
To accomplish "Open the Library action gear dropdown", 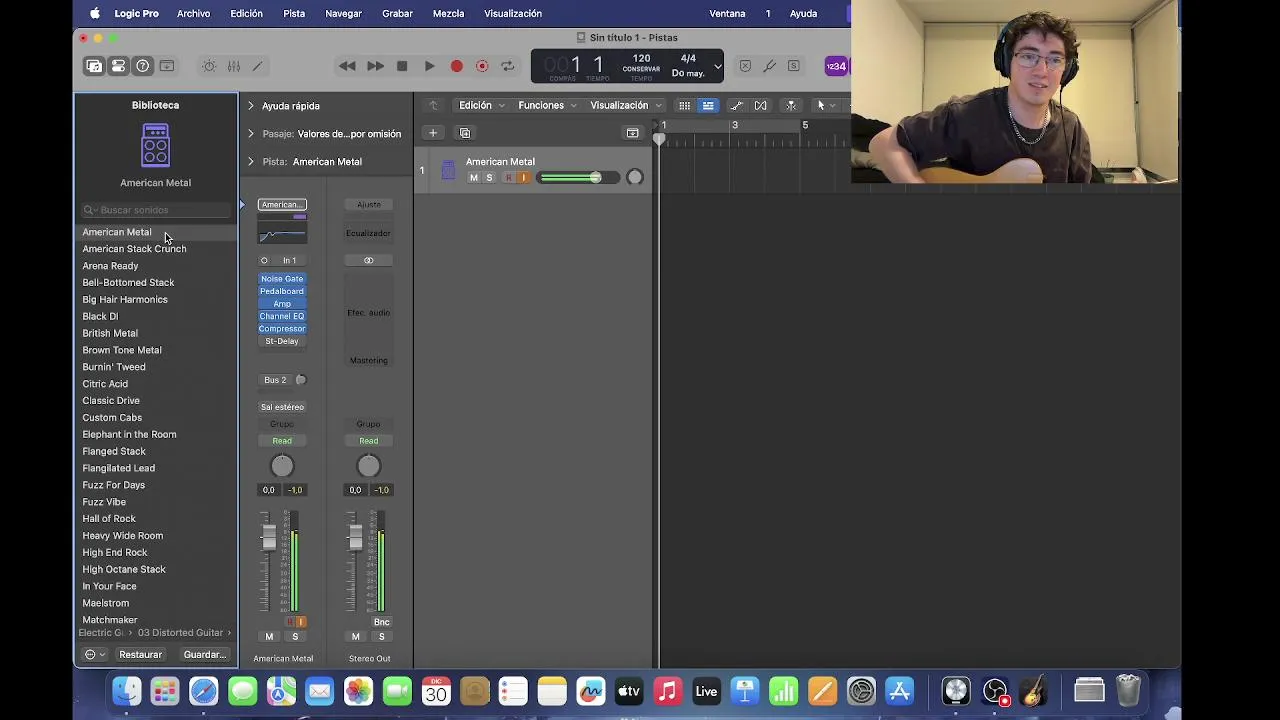I will click(95, 655).
